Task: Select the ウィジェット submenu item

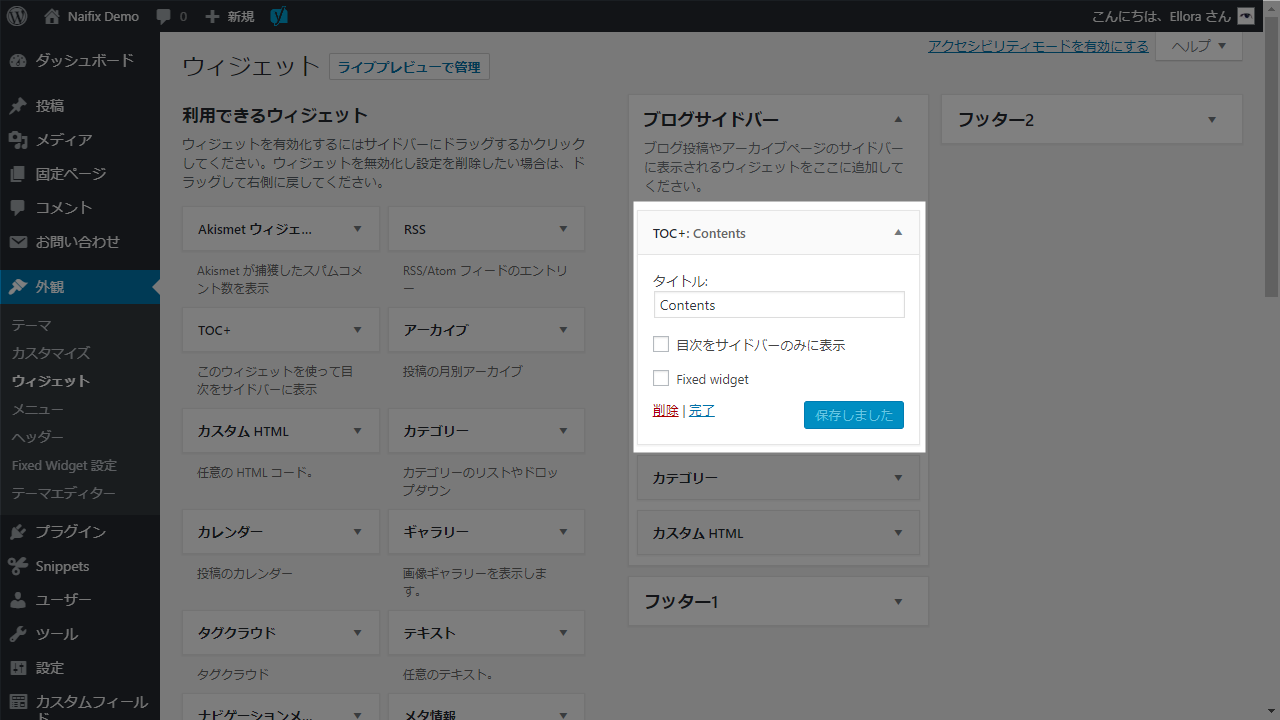Action: pyautogui.click(x=51, y=381)
